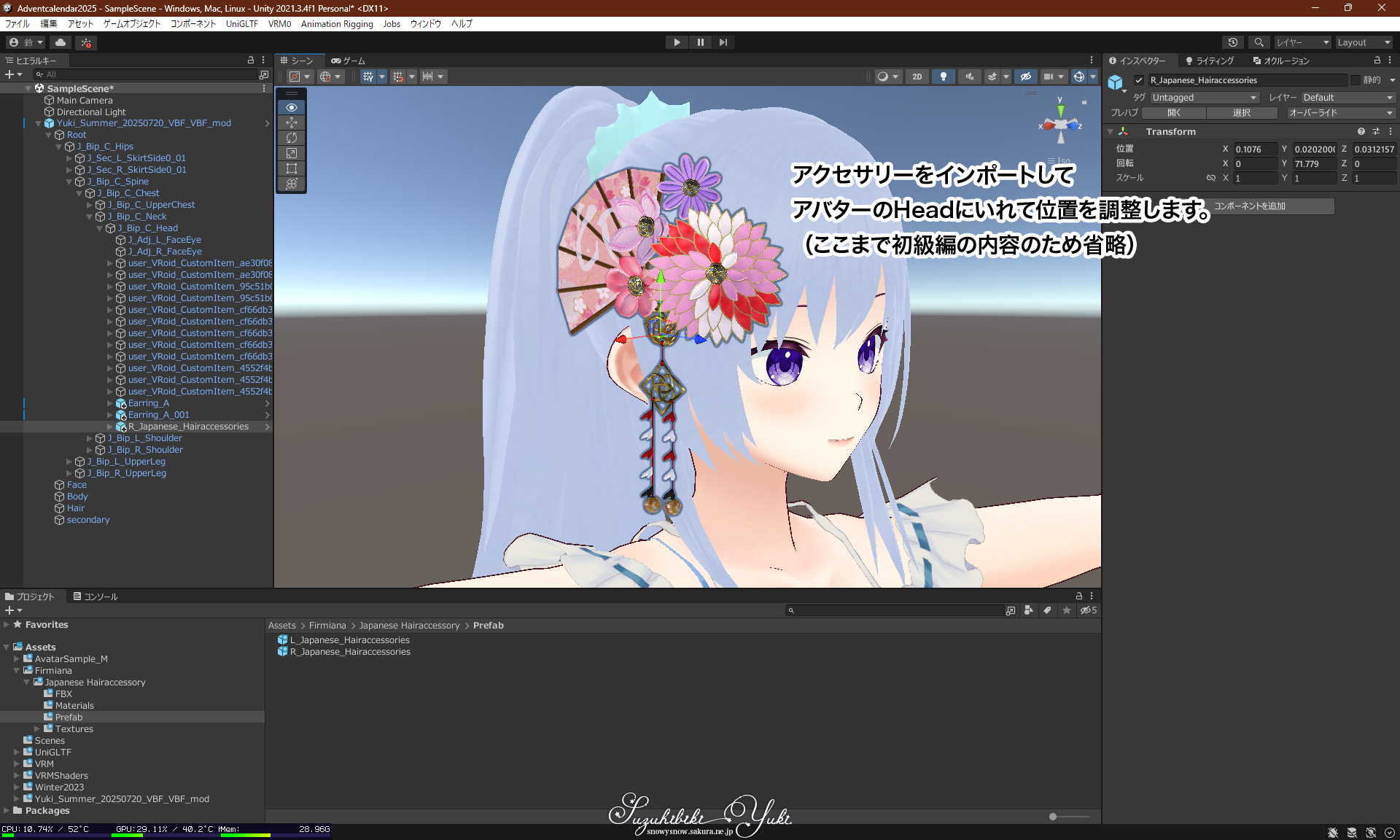The height and width of the screenshot is (840, 1400).
Task: Toggle scene visibility hidden-objects eye button
Action: [1025, 77]
